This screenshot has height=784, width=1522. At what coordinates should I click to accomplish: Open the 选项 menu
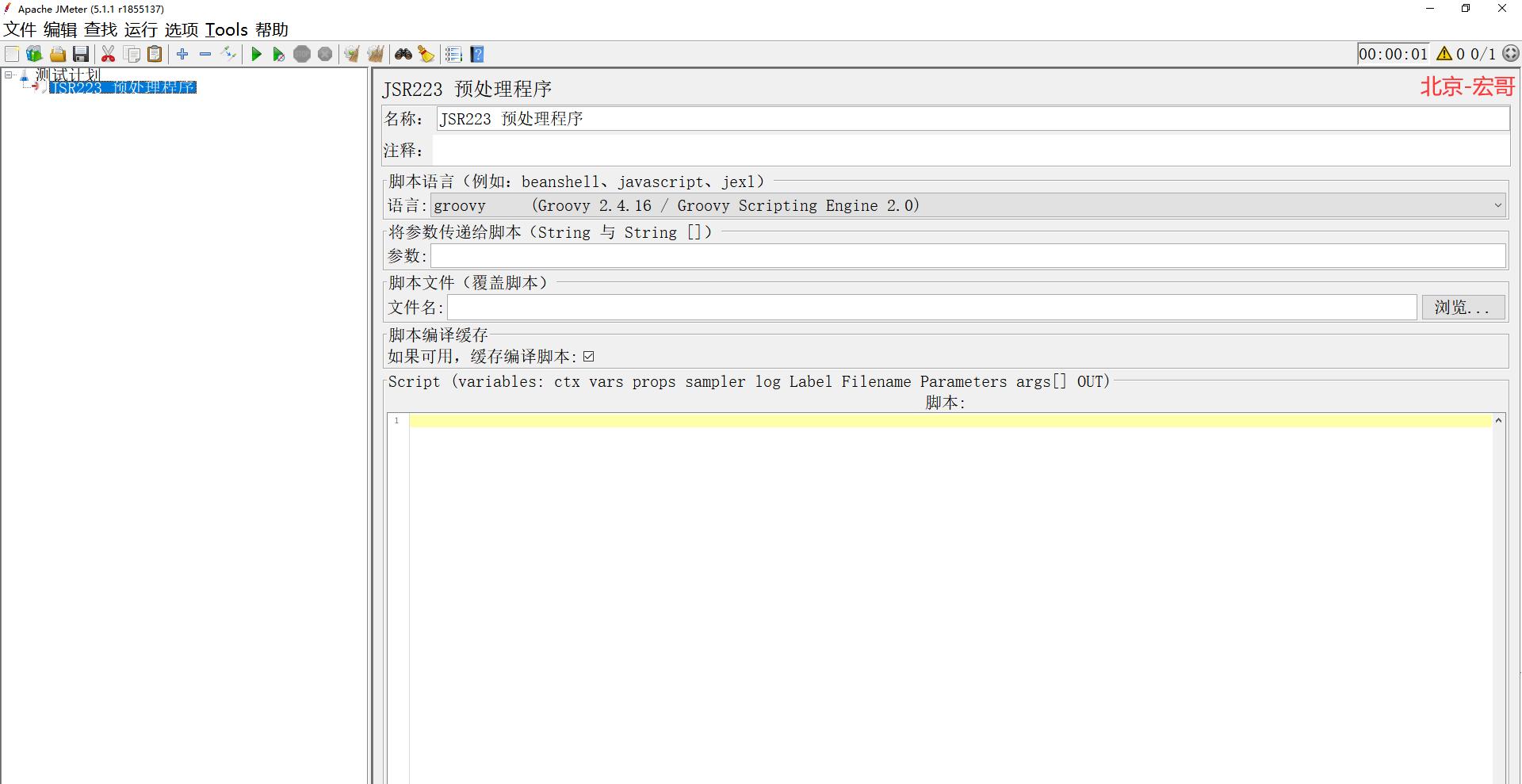coord(182,30)
